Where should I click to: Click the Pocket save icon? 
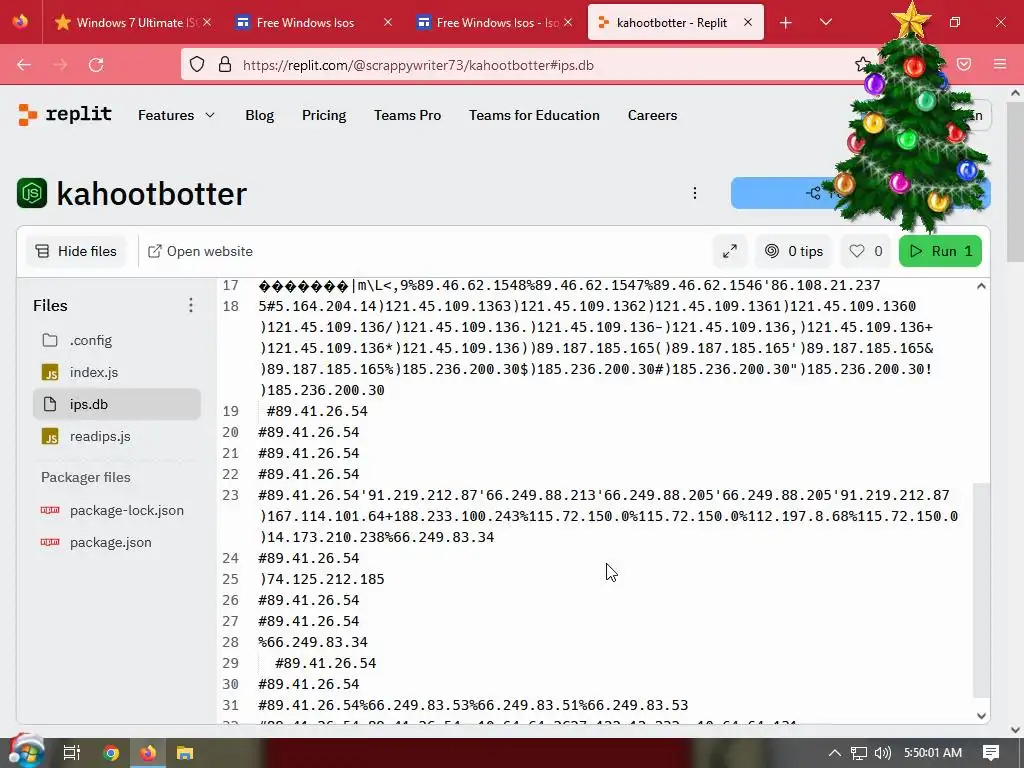964,64
